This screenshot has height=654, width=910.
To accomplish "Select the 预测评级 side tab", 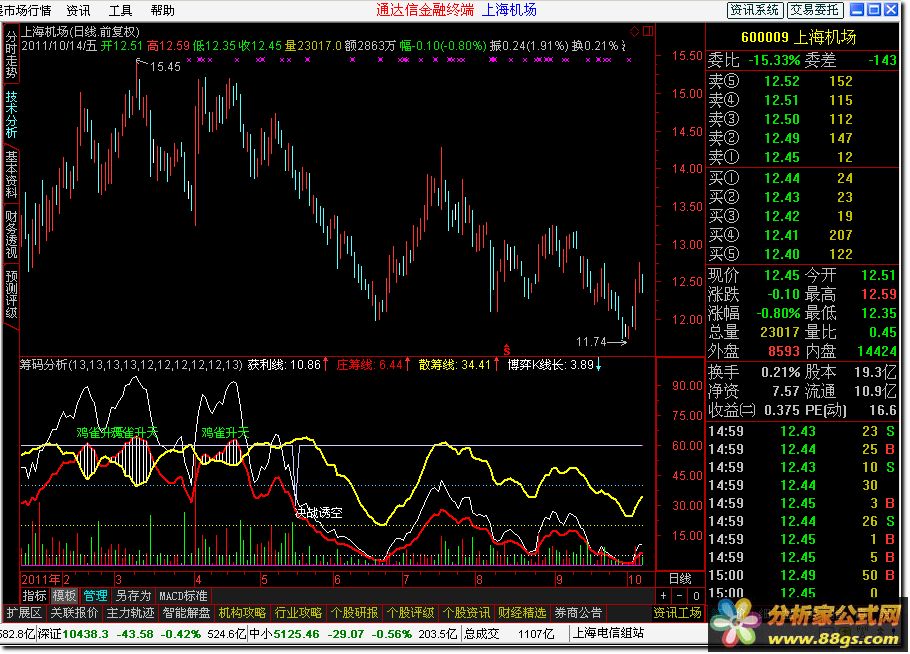I will pyautogui.click(x=11, y=294).
